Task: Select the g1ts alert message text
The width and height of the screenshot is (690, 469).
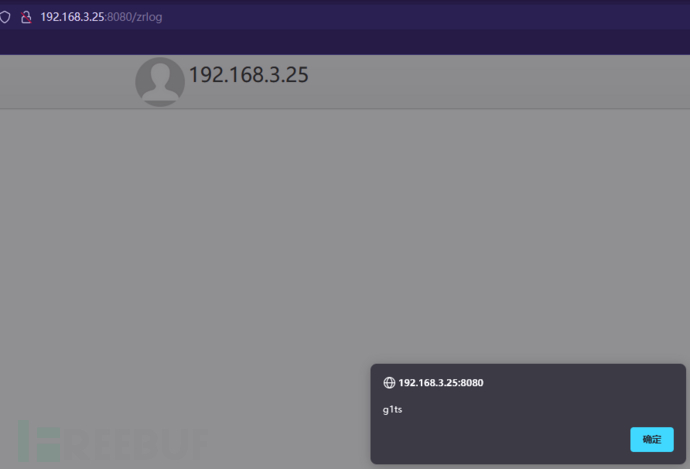Action: [x=392, y=410]
